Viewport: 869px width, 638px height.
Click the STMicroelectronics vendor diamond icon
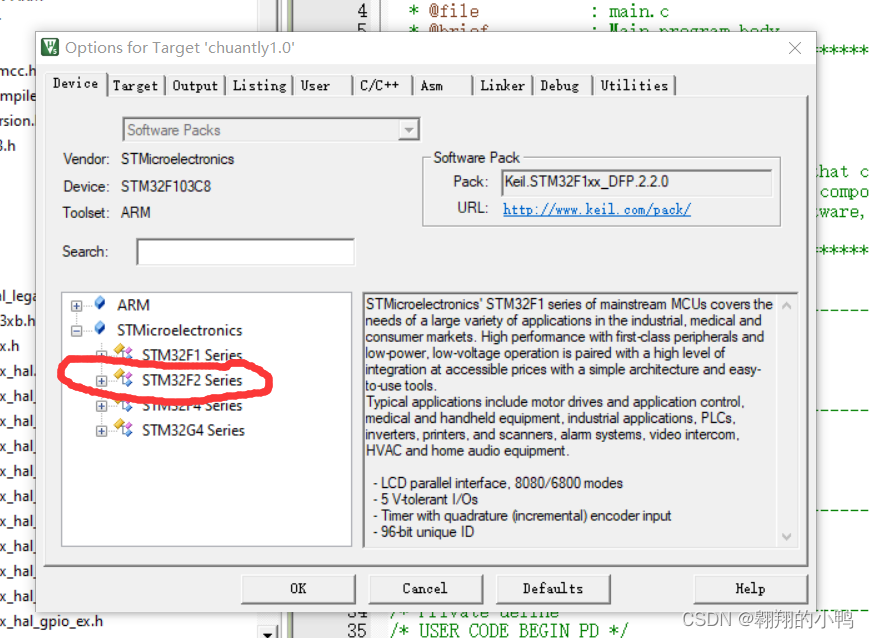pyautogui.click(x=100, y=328)
